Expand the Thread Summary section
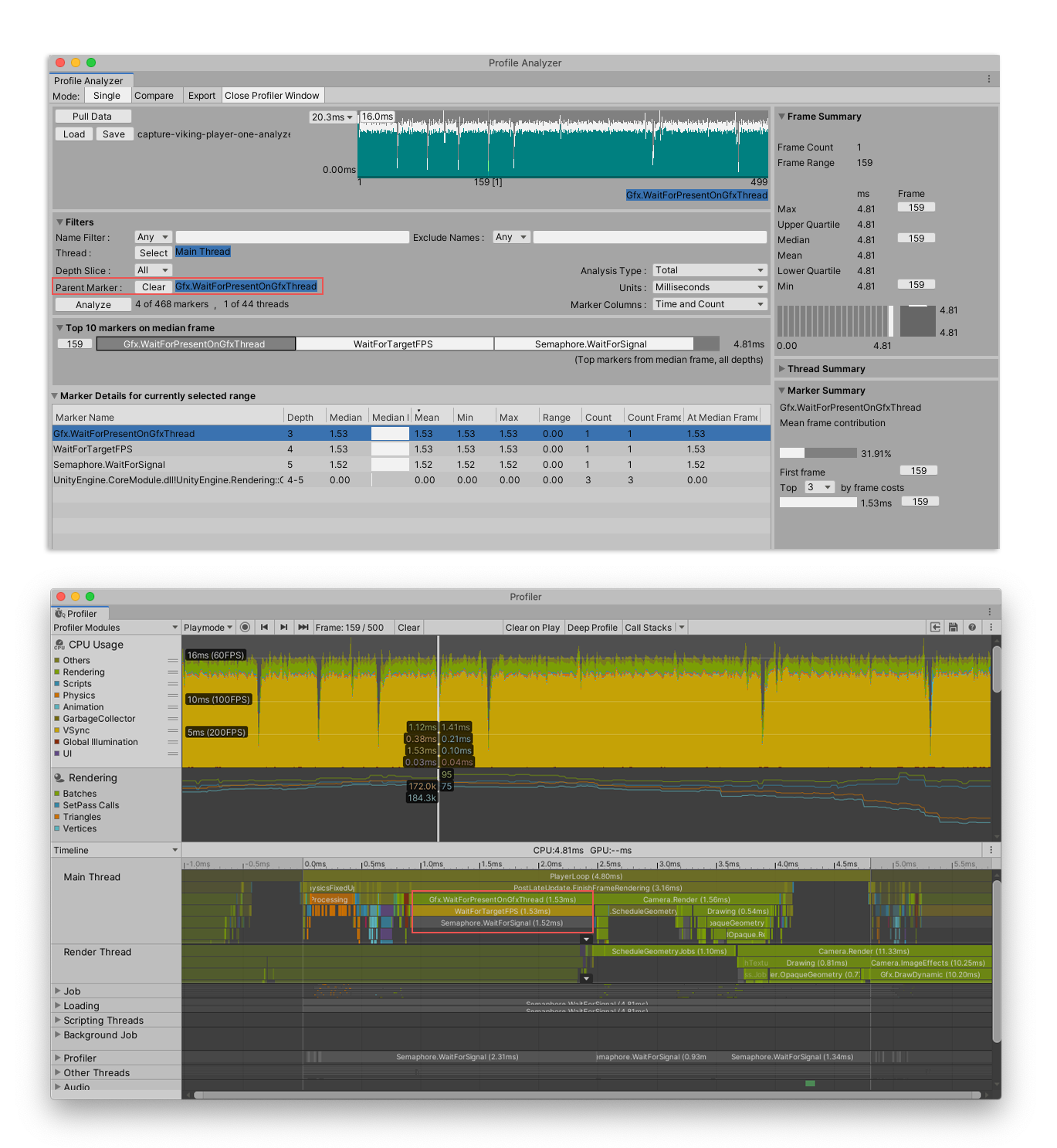 pos(825,369)
